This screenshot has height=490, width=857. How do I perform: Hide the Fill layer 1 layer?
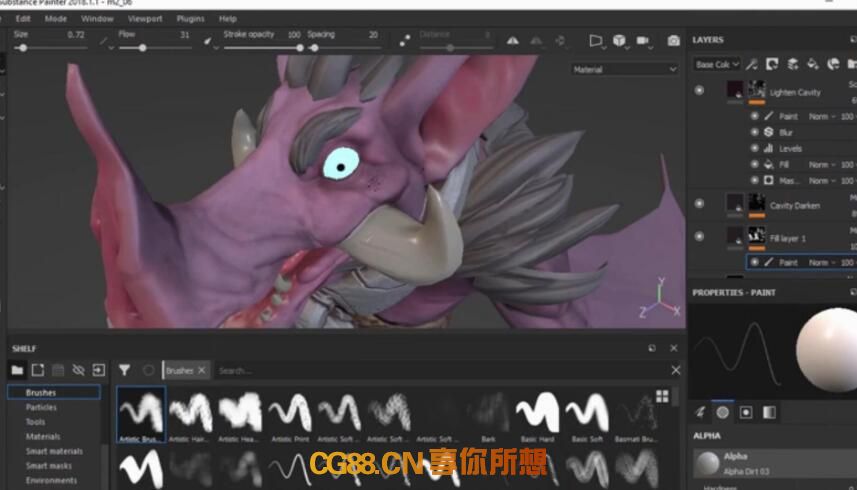pos(699,237)
